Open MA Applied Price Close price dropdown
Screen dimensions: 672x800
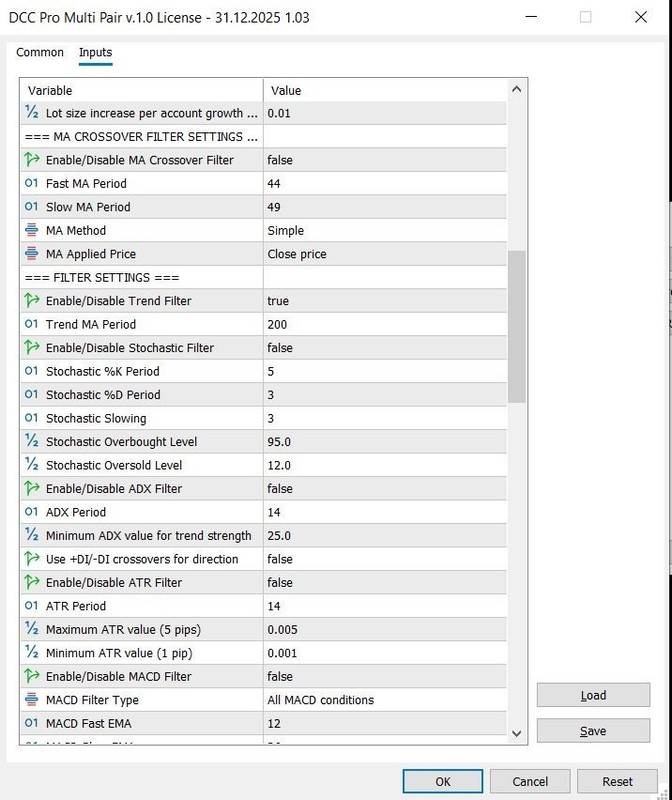click(385, 254)
